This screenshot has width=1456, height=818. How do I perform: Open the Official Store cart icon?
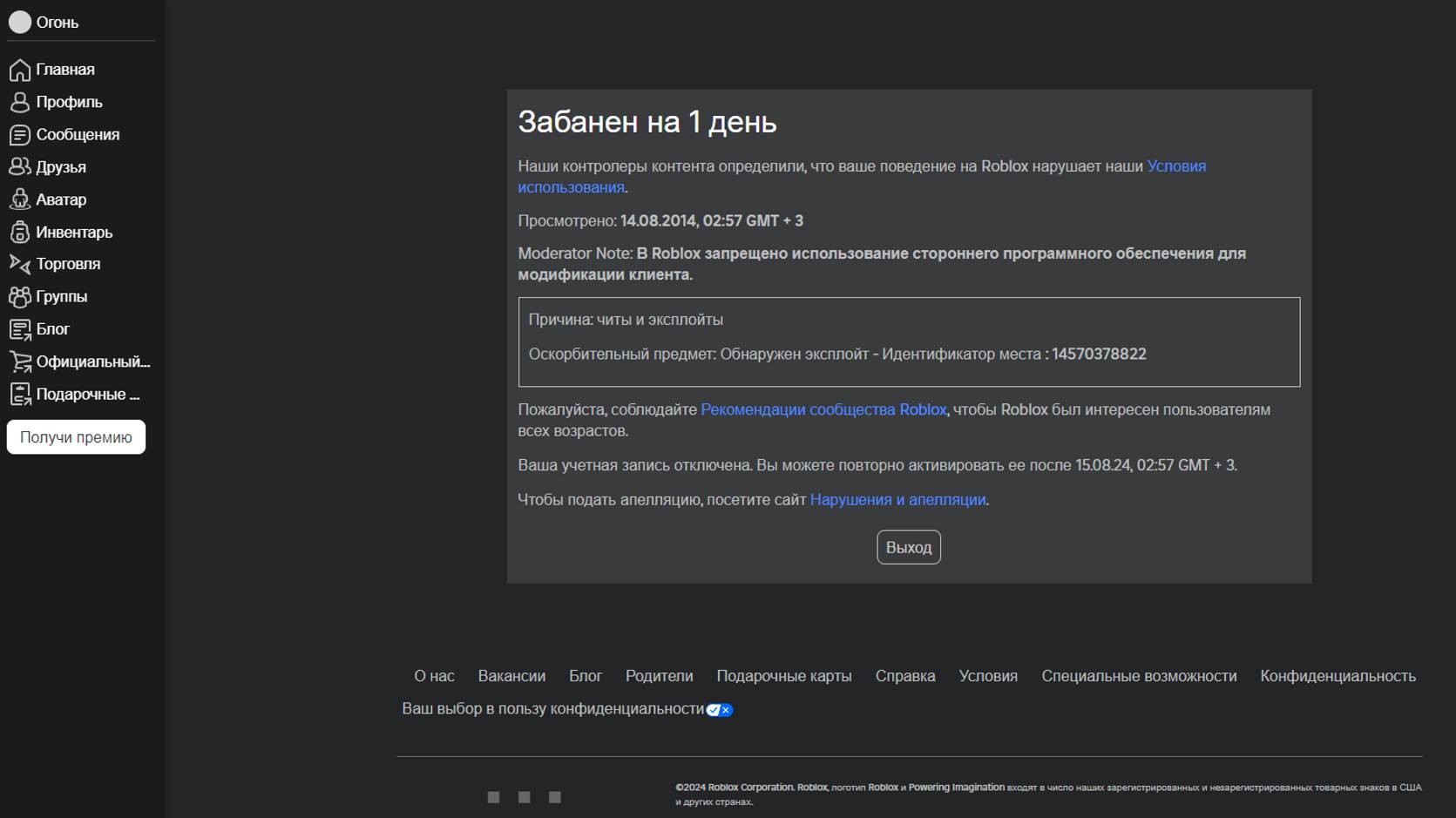pyautogui.click(x=19, y=362)
